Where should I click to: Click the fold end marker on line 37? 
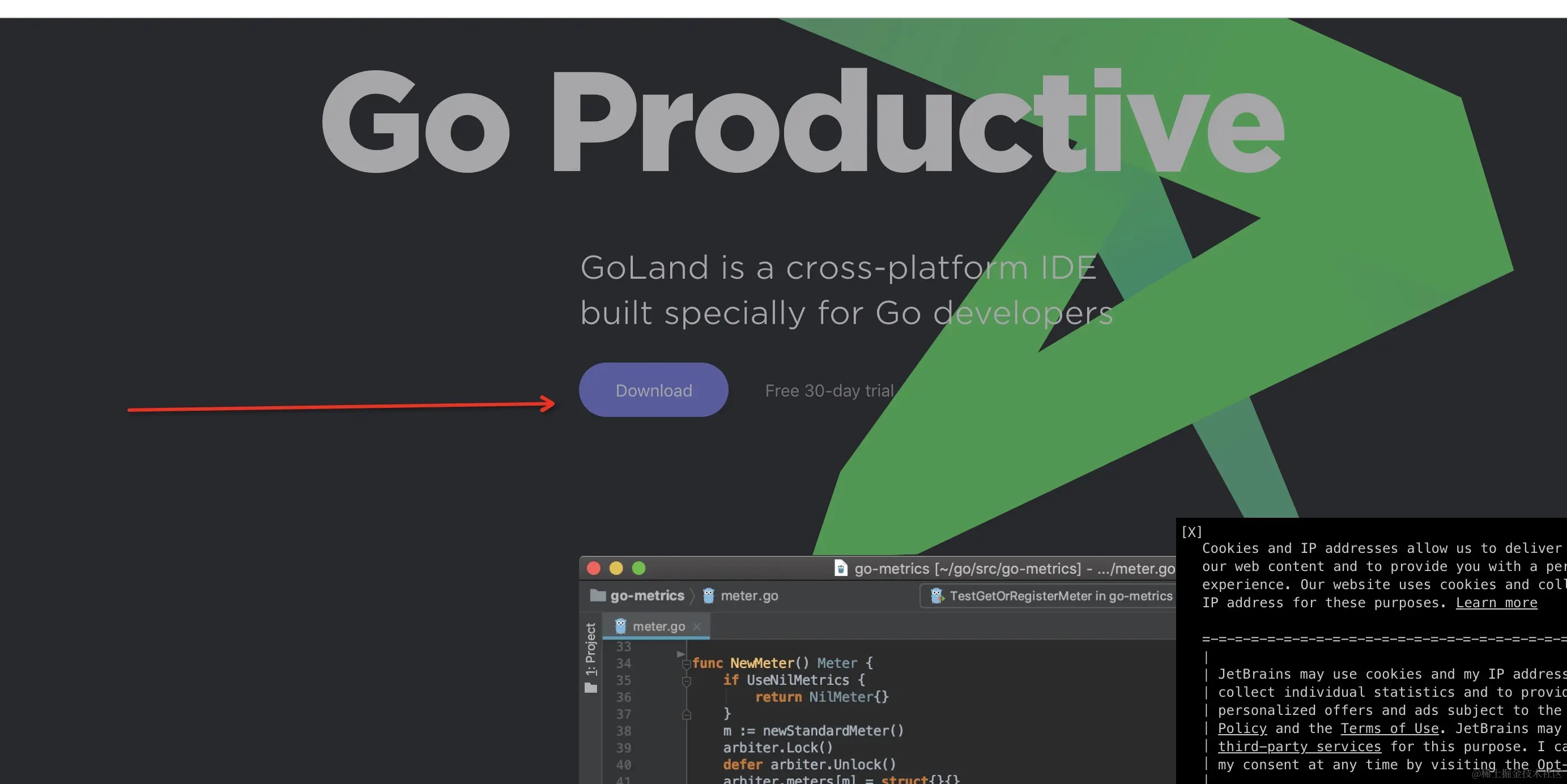click(x=686, y=715)
